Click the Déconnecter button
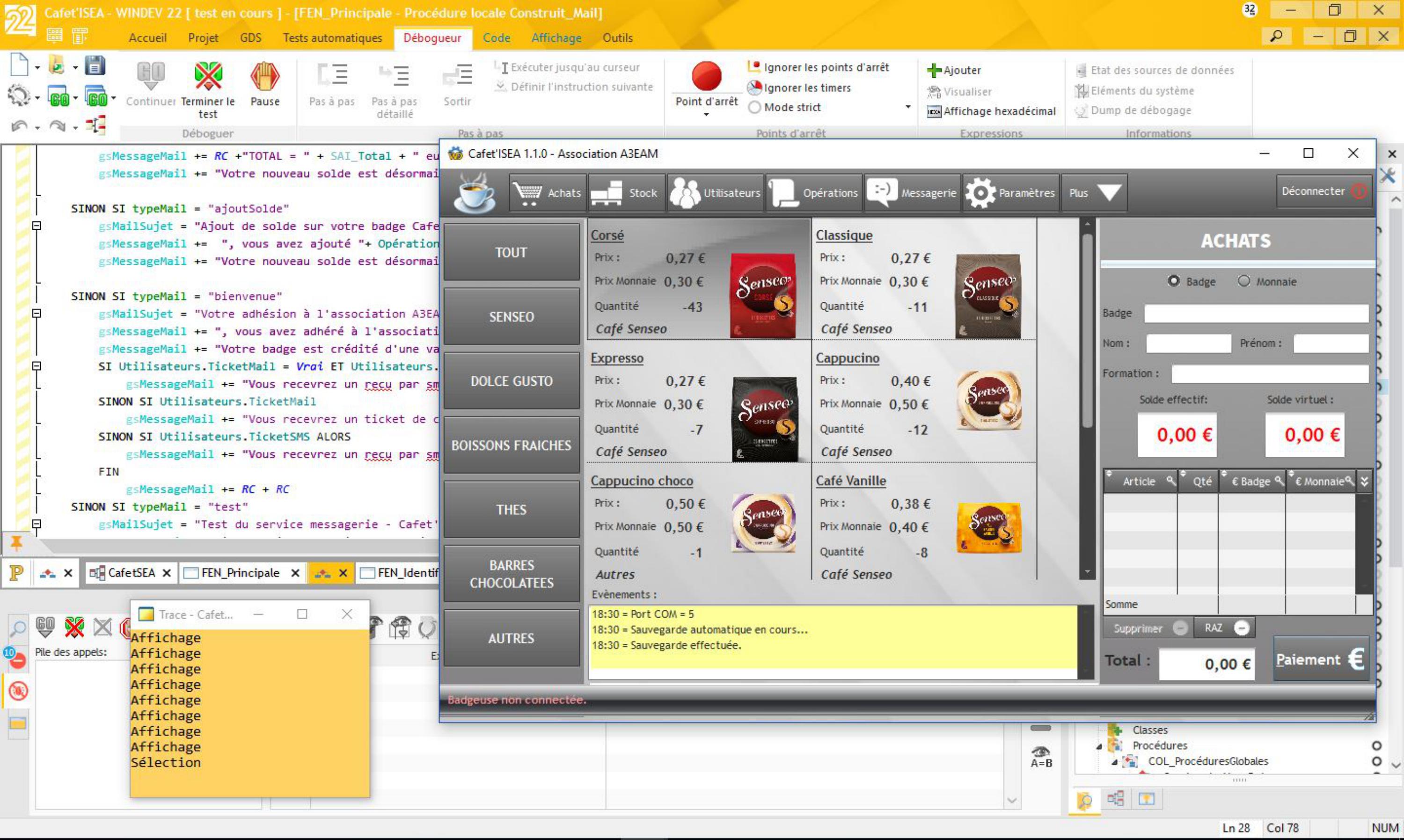Viewport: 1404px width, 840px height. [1323, 191]
